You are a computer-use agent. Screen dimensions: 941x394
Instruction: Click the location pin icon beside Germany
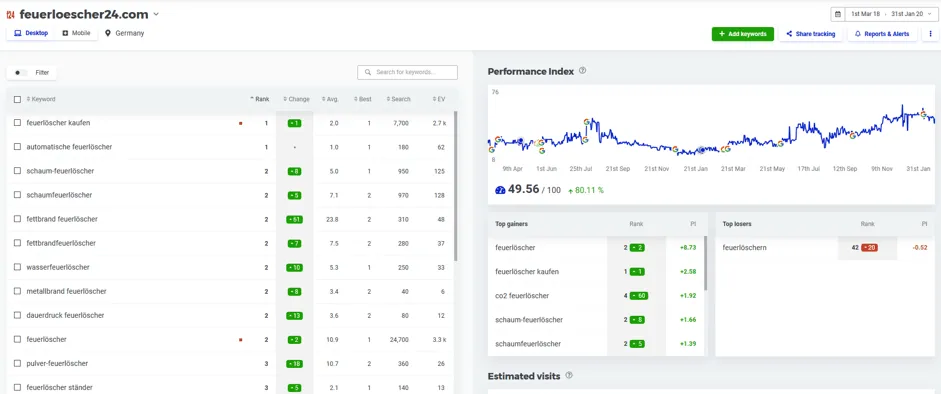click(x=108, y=34)
